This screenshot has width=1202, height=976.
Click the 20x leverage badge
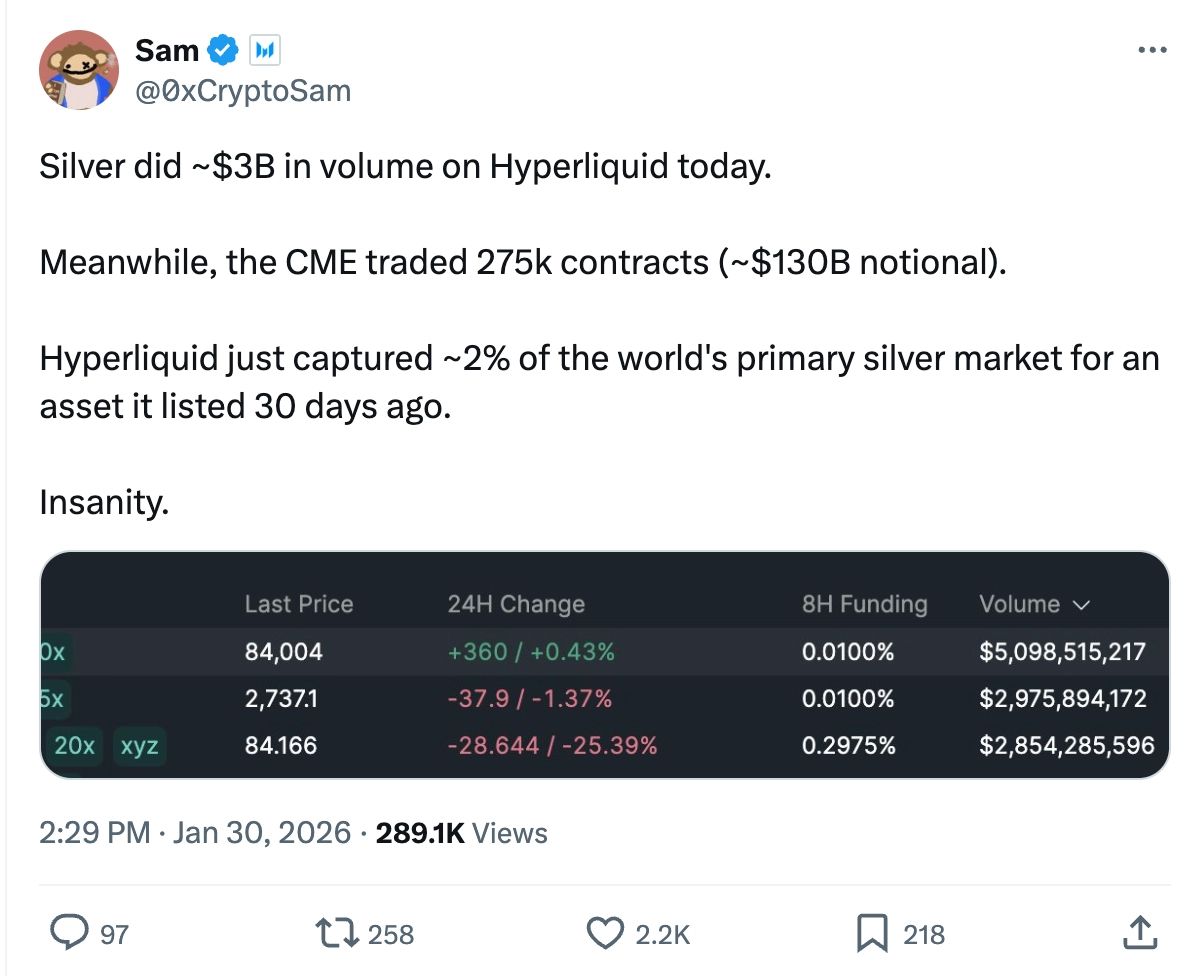75,745
